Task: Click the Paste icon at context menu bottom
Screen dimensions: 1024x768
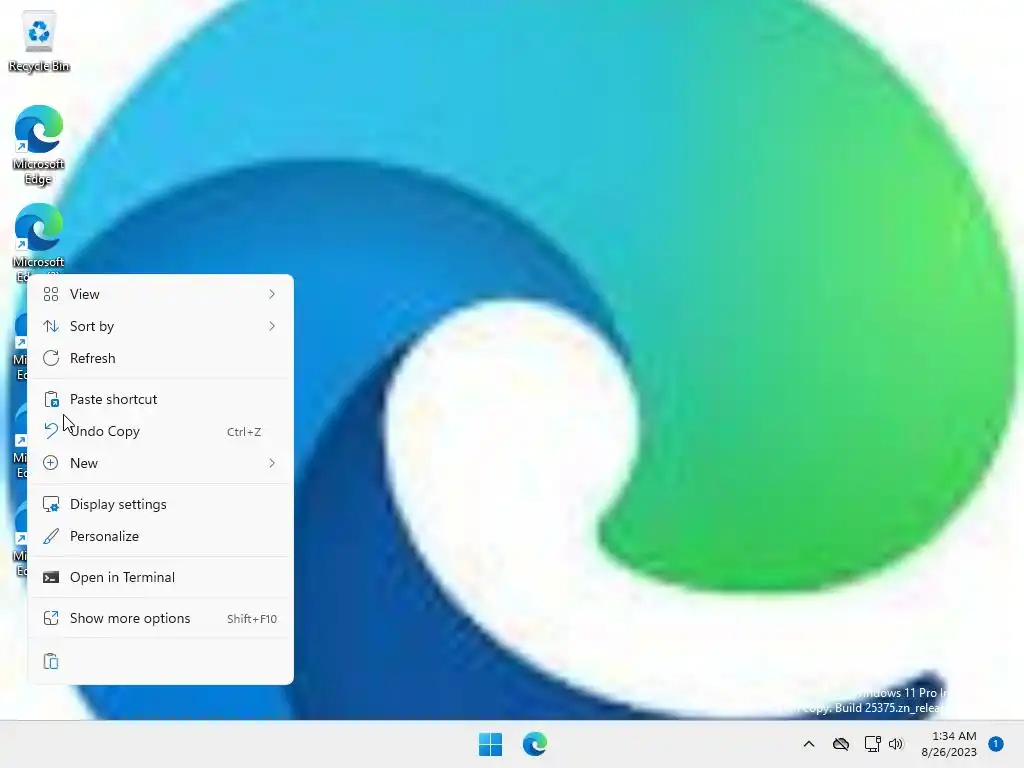Action: point(51,662)
